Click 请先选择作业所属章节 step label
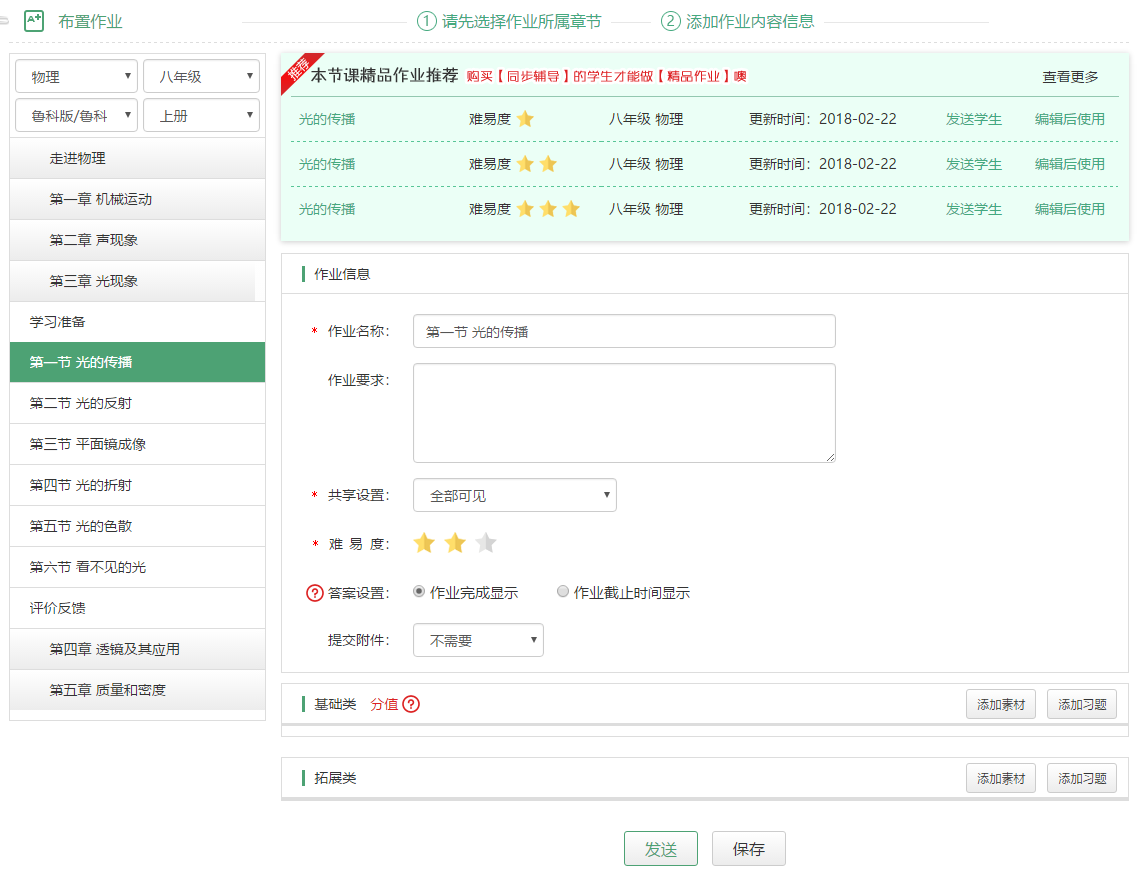1139x871 pixels. tap(522, 21)
